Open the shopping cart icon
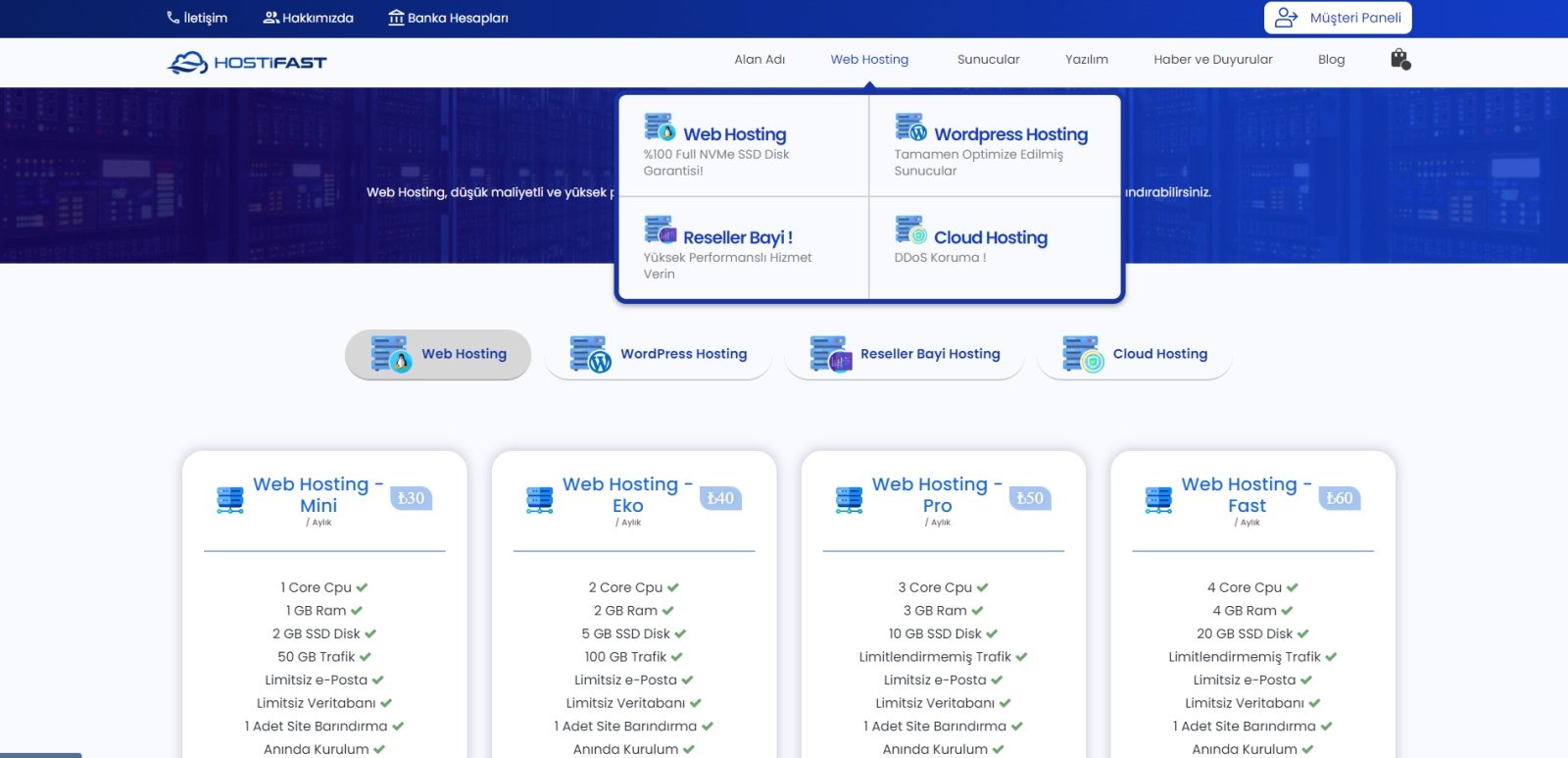 (1400, 60)
